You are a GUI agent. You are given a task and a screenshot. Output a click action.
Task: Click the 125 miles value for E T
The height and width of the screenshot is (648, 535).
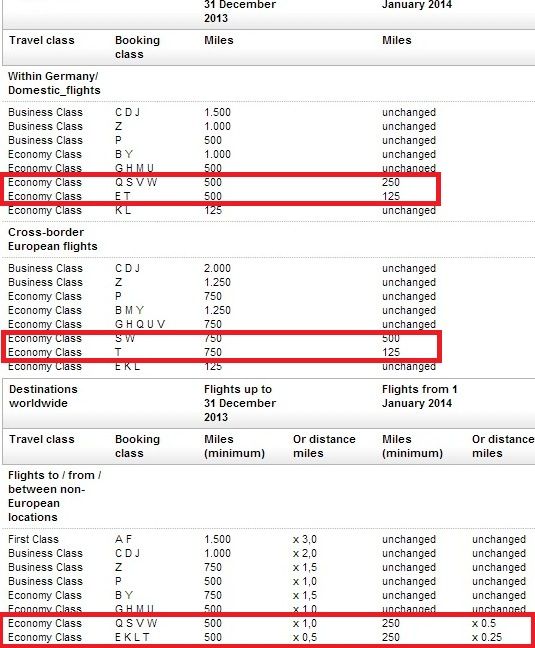click(x=391, y=196)
